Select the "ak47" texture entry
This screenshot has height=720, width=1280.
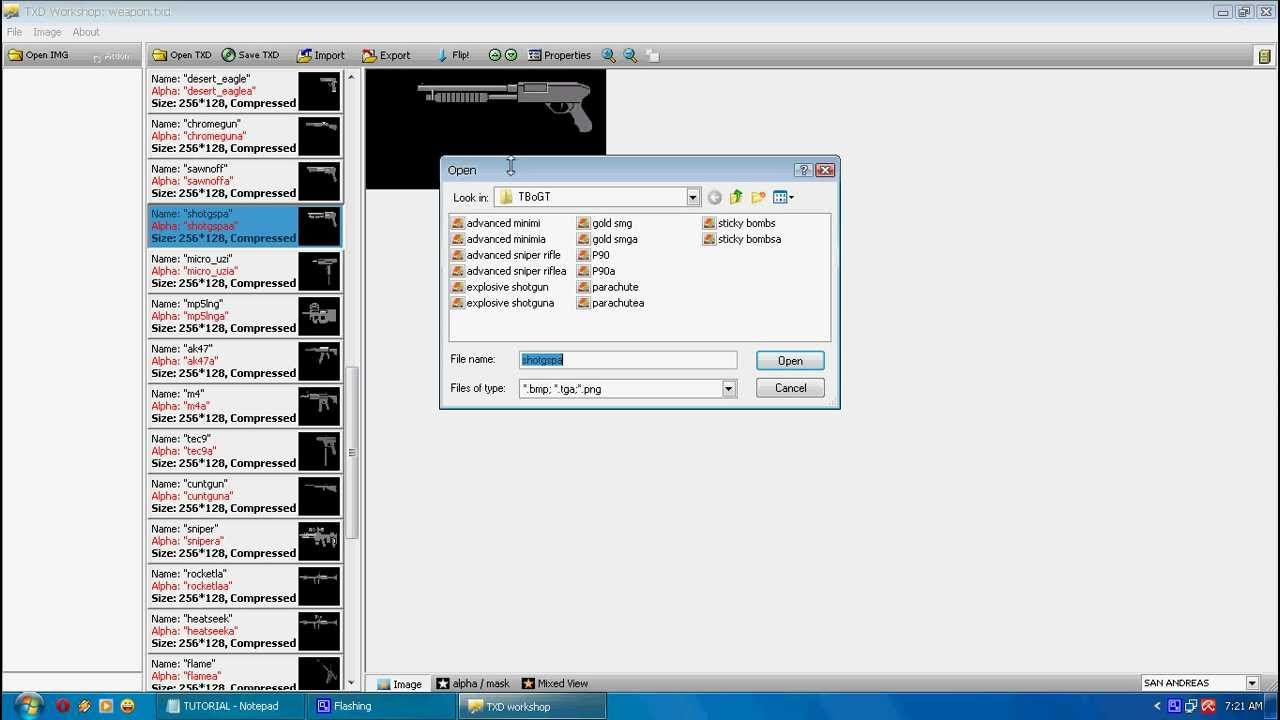pos(245,361)
